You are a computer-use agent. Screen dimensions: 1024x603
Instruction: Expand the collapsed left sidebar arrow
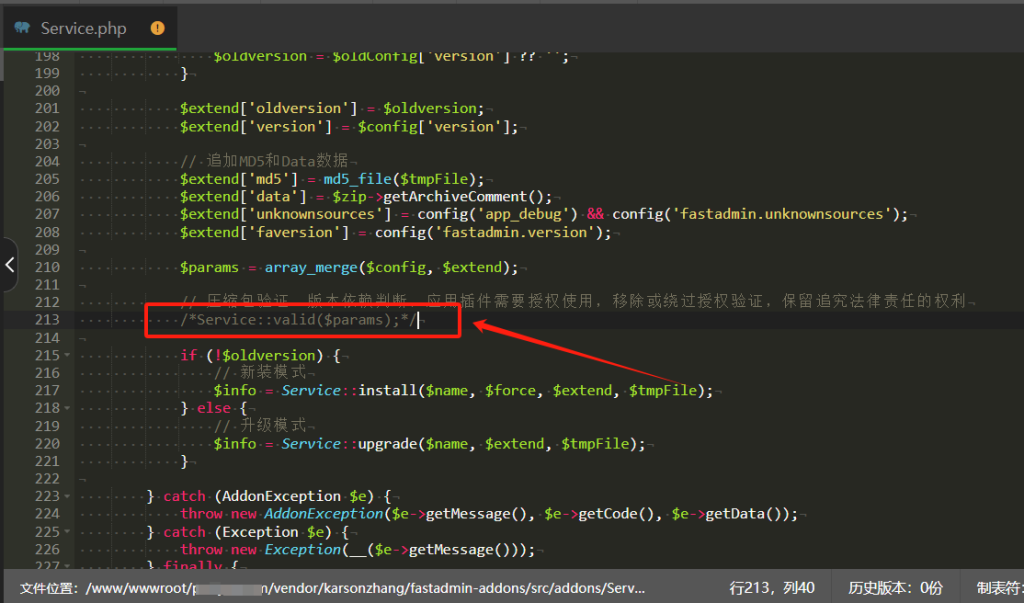(x=9, y=265)
